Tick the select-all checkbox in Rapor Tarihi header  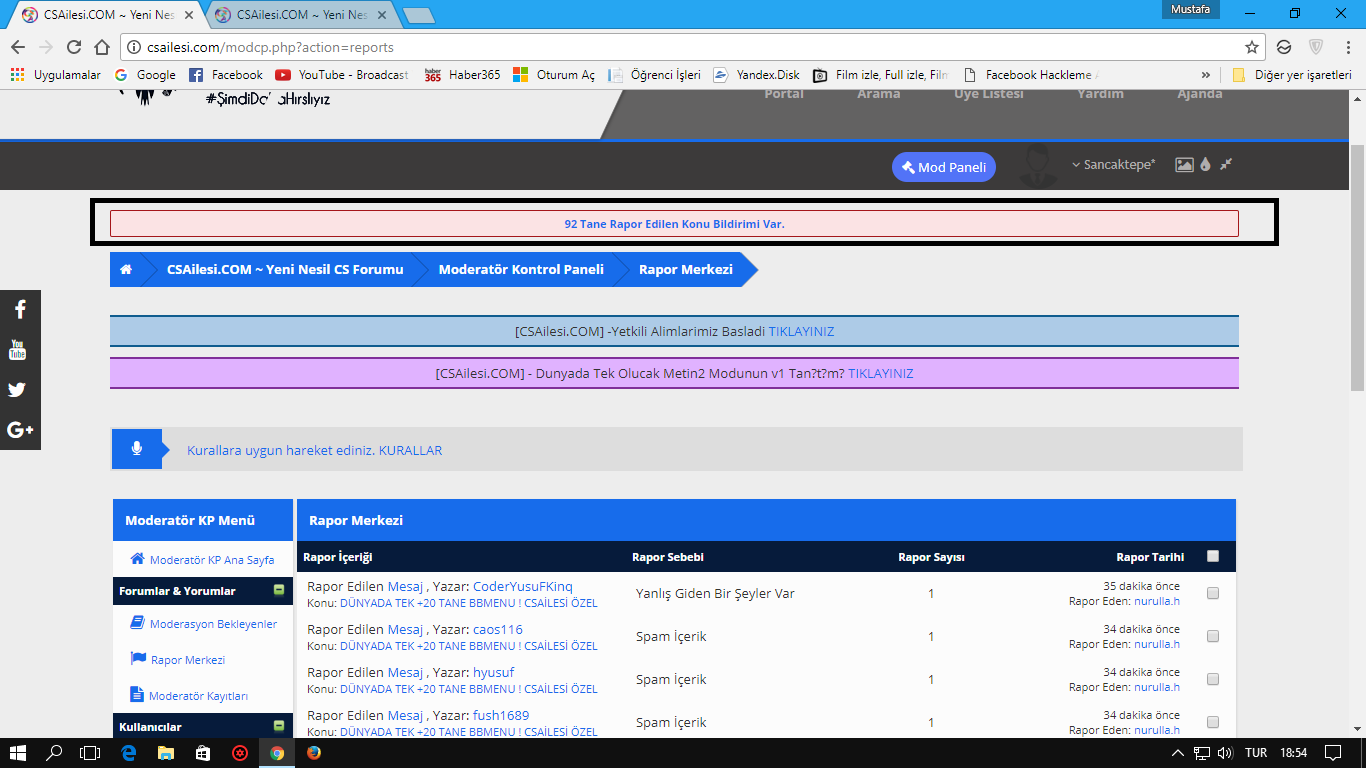pyautogui.click(x=1213, y=556)
